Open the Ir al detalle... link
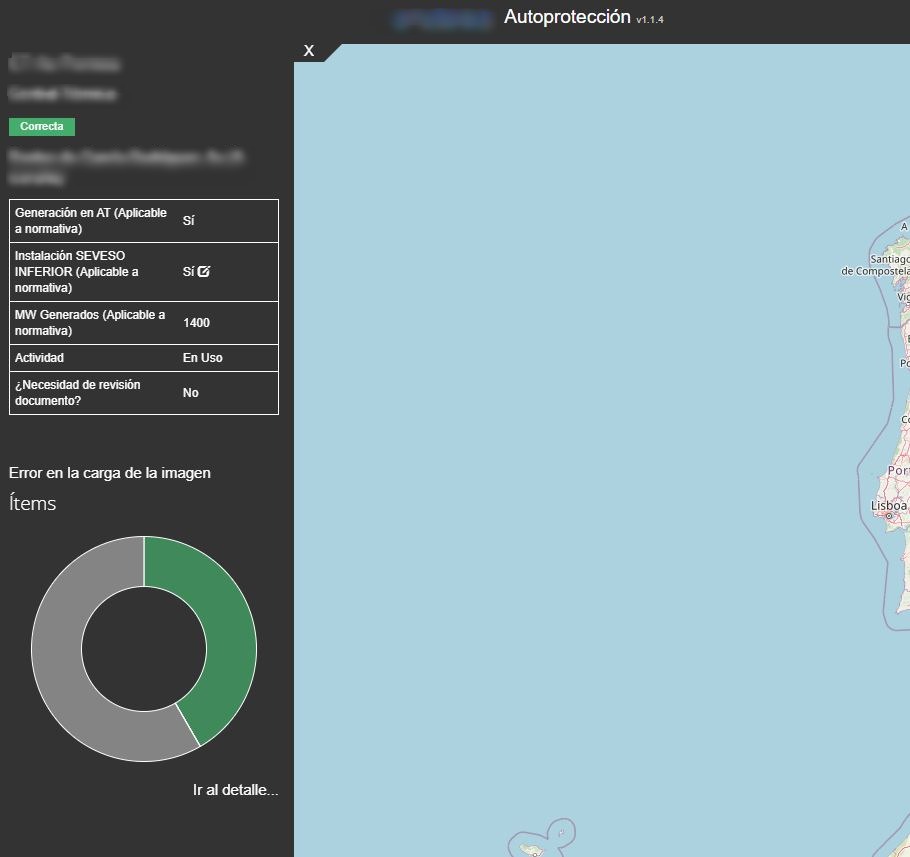The height and width of the screenshot is (857, 910). [x=235, y=790]
